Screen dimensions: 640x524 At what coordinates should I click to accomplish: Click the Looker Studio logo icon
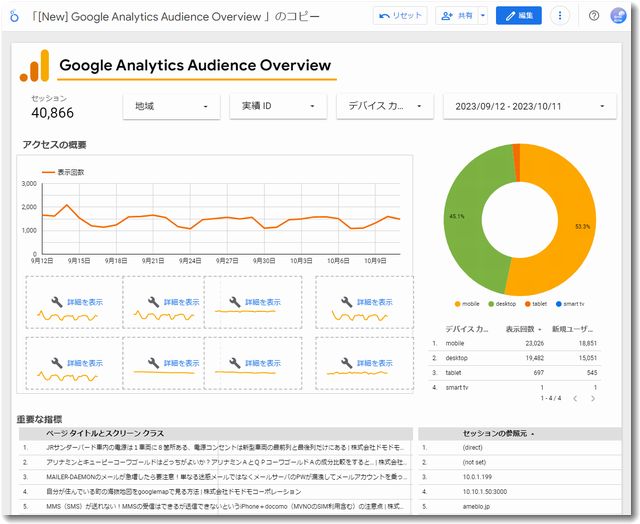pos(14,16)
